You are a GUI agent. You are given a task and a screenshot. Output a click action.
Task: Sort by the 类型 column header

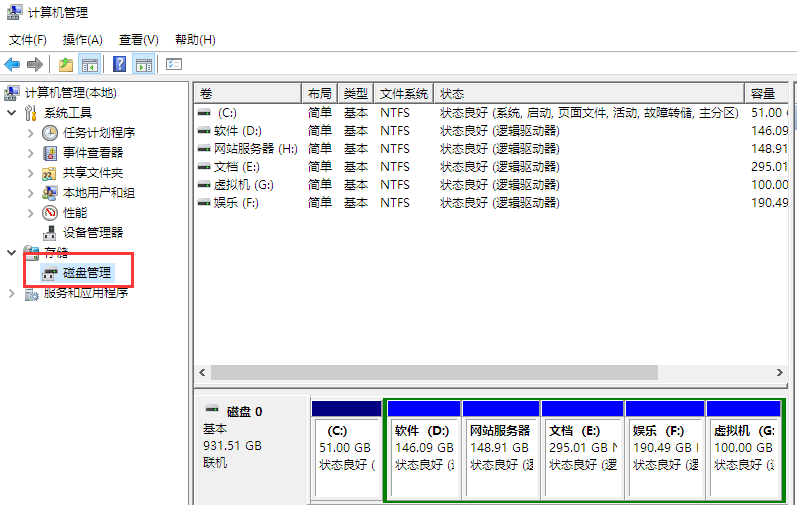click(x=356, y=93)
